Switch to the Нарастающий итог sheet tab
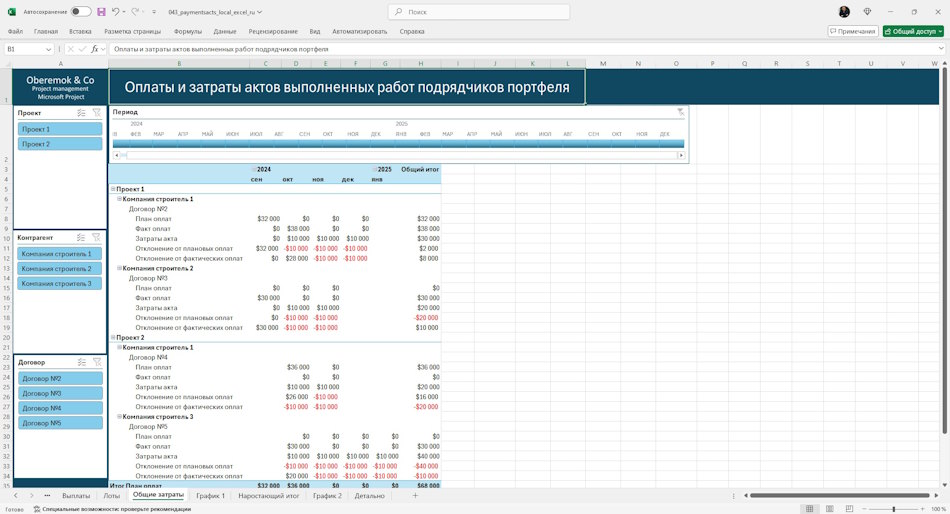Viewport: 950px width, 514px height. (269, 496)
